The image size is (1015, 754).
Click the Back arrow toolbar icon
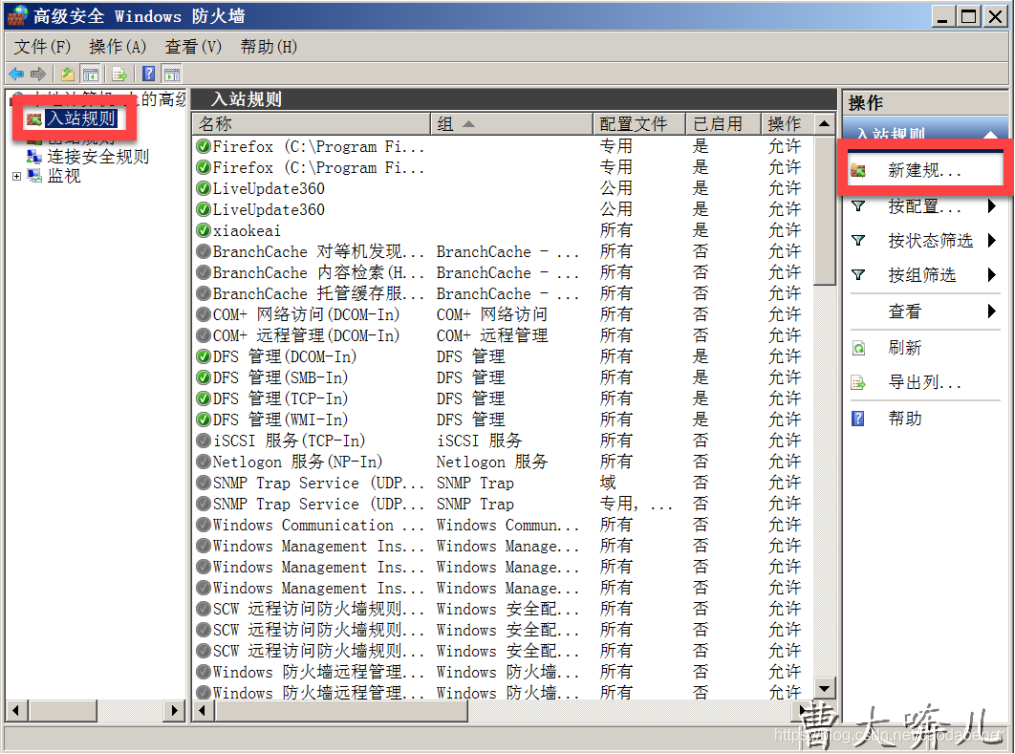pos(16,74)
